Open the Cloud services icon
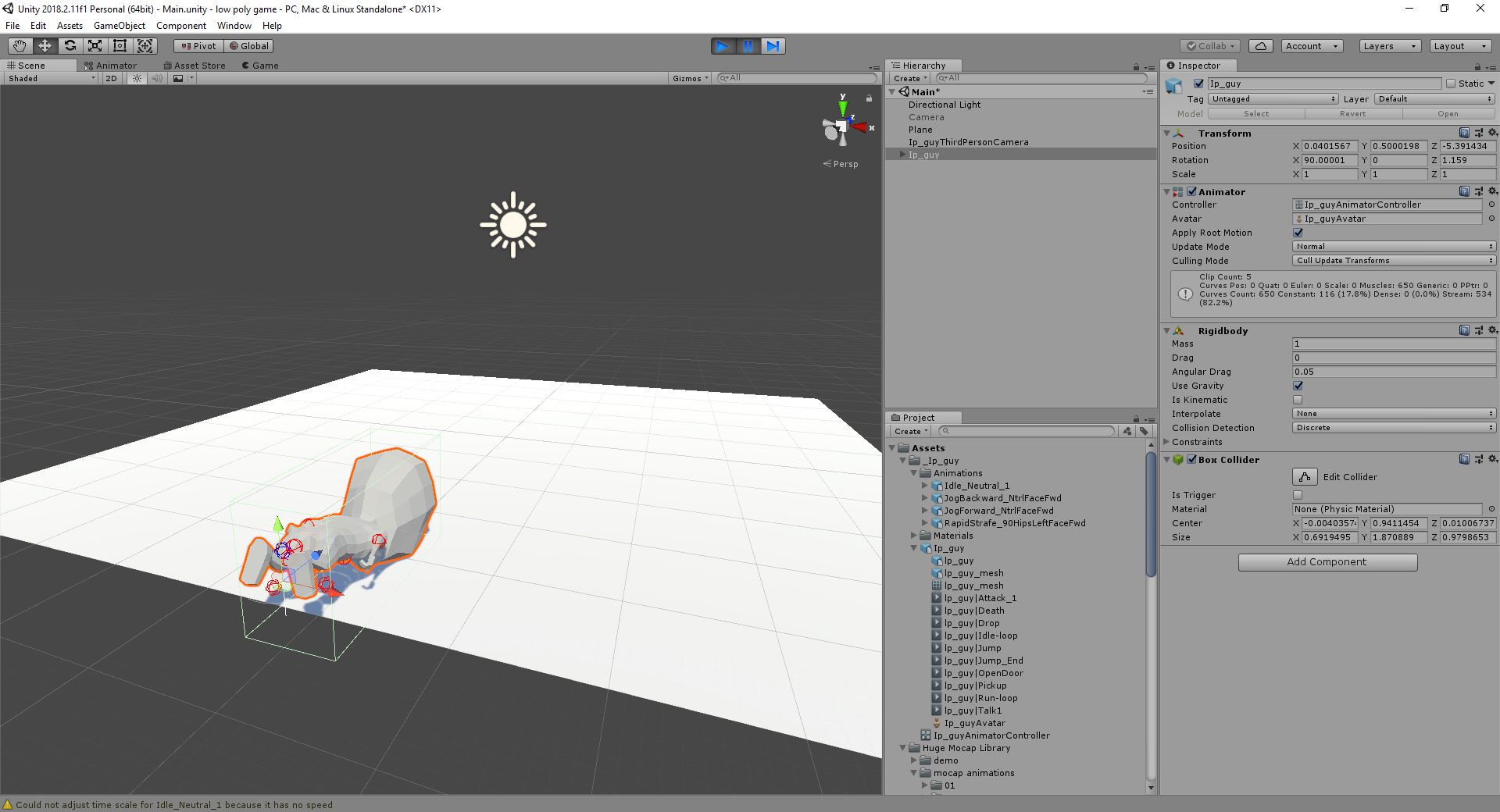Image resolution: width=1500 pixels, height=812 pixels. pyautogui.click(x=1260, y=46)
